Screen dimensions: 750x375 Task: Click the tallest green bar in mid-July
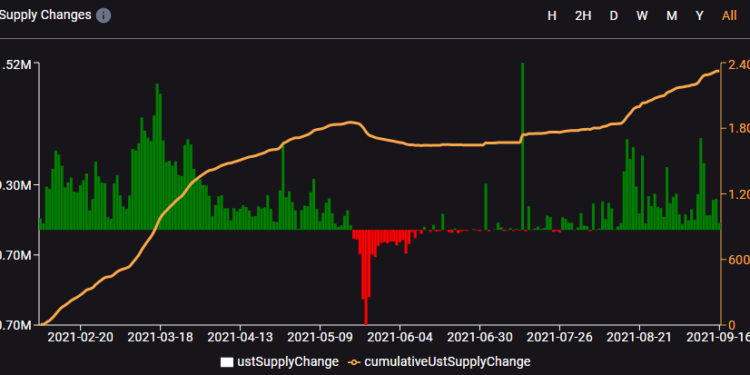click(x=522, y=146)
